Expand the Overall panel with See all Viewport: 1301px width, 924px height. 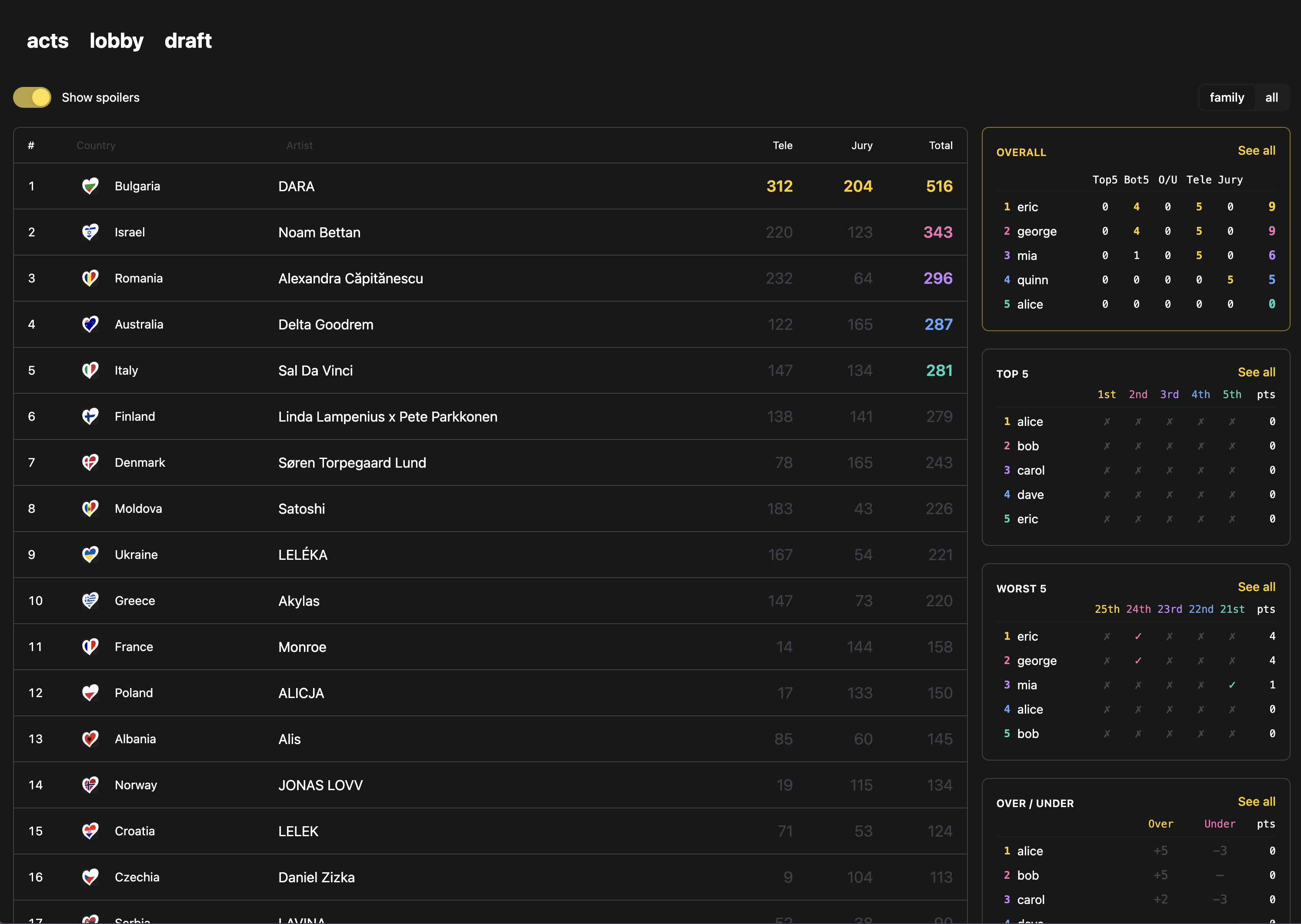1256,151
